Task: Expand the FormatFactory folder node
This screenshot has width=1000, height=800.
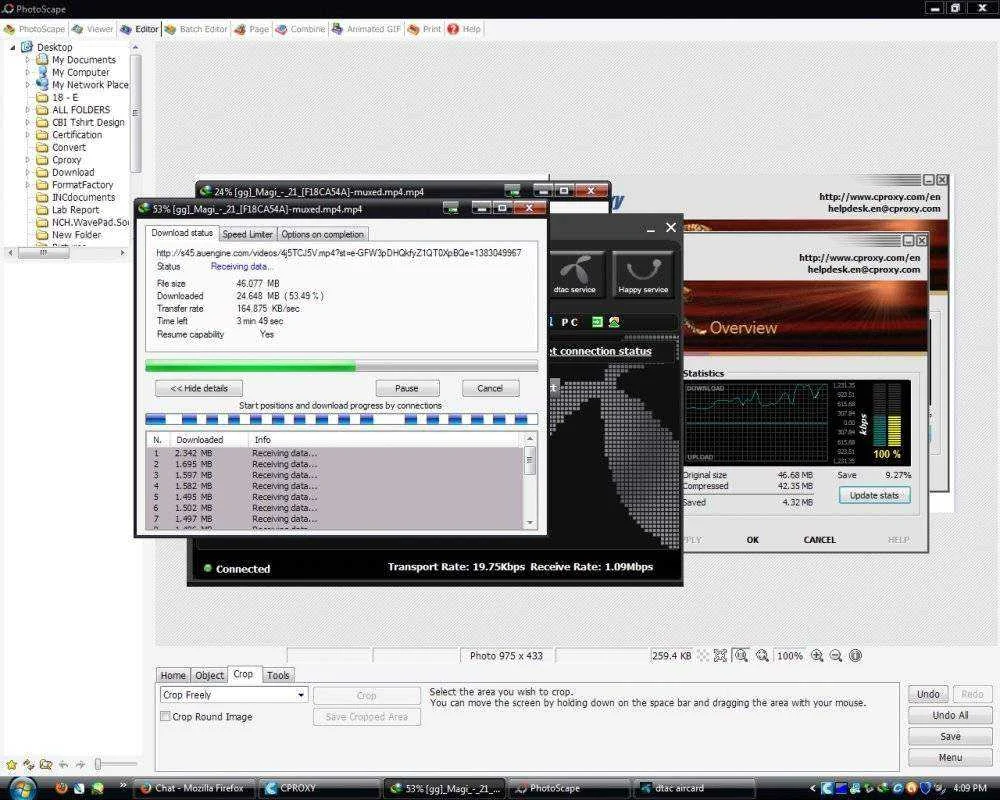Action: tap(27, 185)
